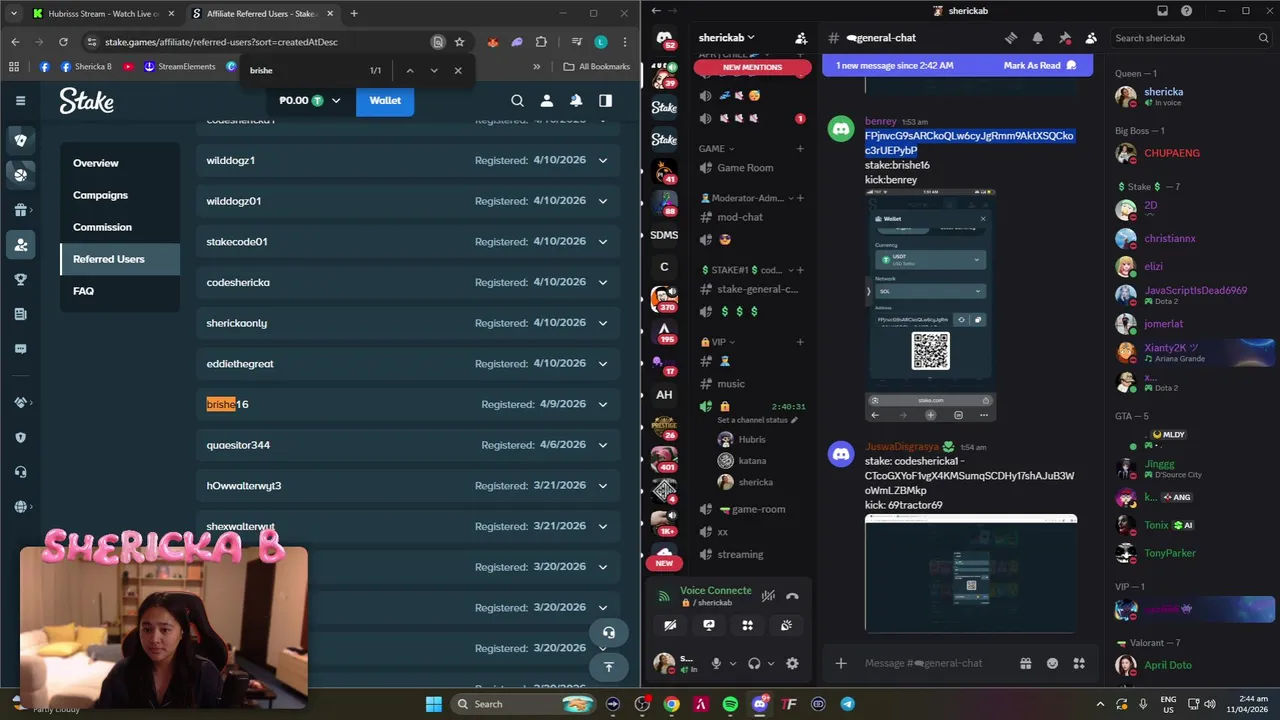Close the Chrome find bar
1280x720 pixels.
[458, 70]
